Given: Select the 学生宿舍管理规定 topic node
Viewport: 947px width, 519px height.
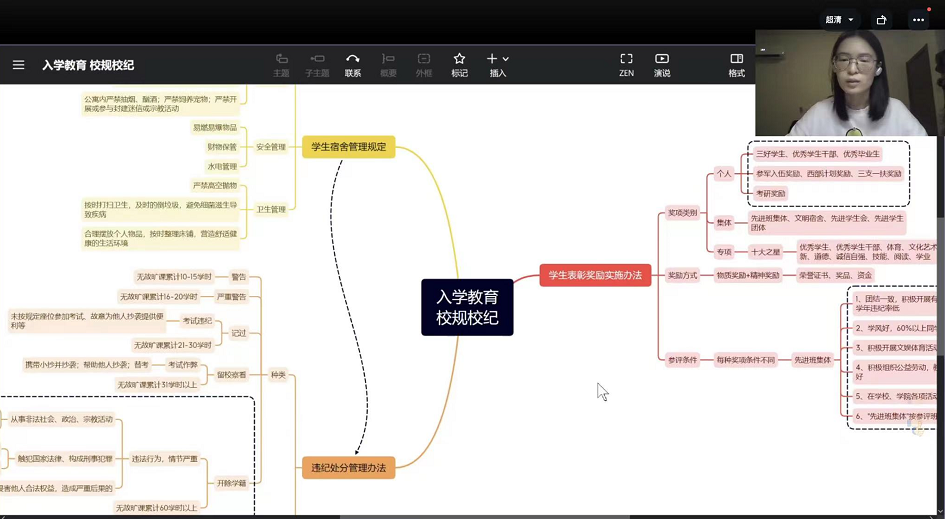Looking at the screenshot, I should tap(348, 147).
